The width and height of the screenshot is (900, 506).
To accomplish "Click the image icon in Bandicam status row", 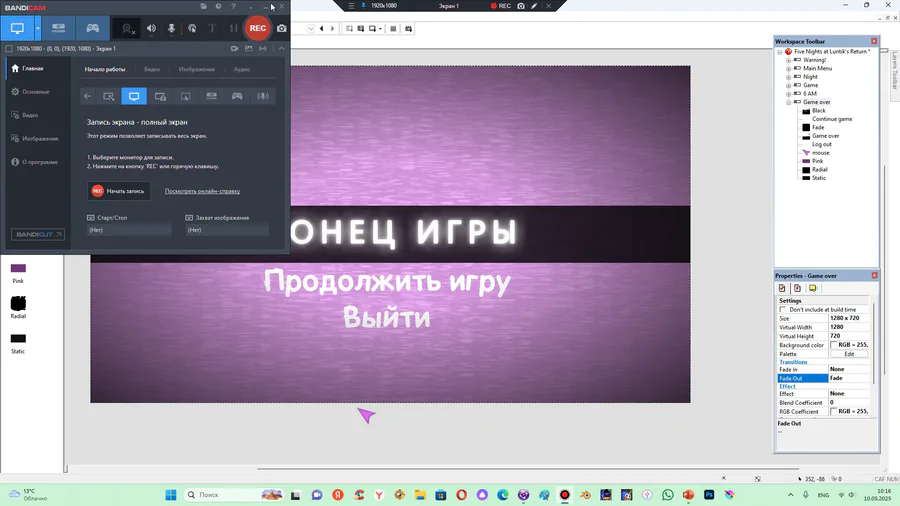I will [249, 49].
